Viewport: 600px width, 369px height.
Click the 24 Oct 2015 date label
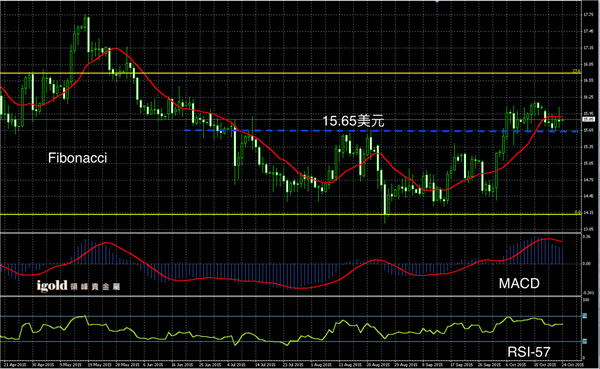tap(572, 365)
